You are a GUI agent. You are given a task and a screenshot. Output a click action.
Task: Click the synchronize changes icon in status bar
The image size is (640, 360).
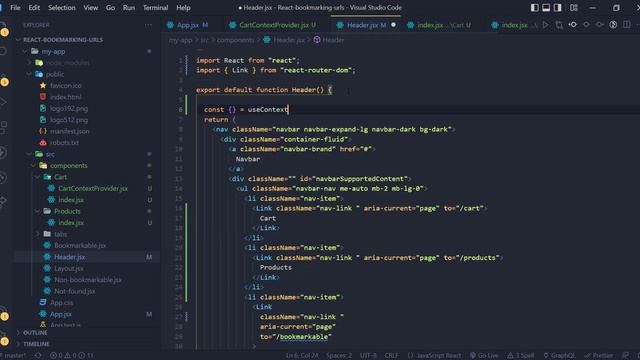tap(38, 356)
